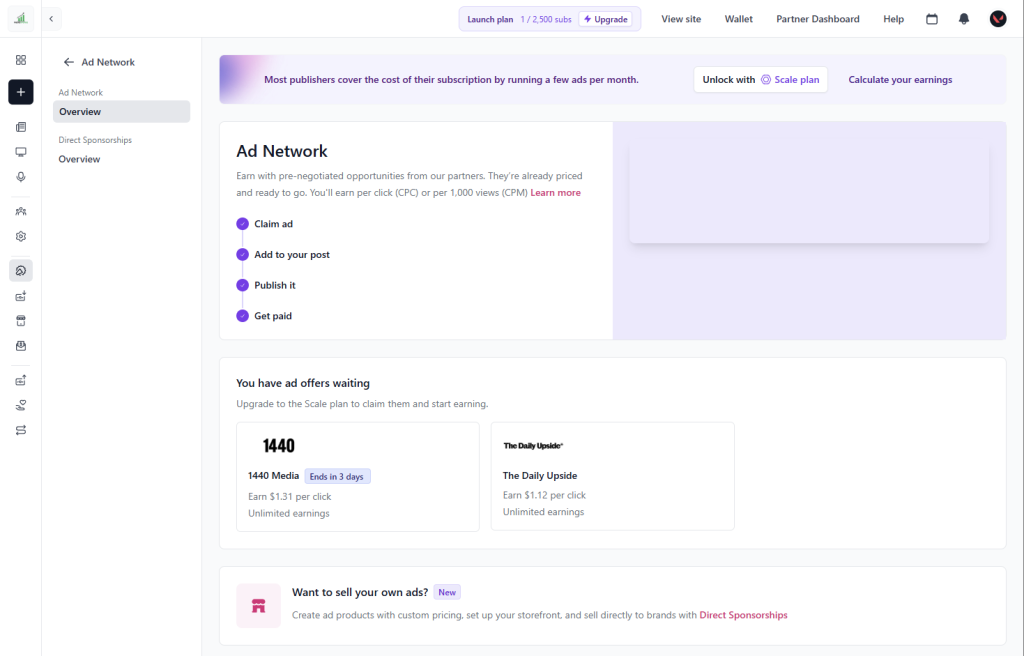Click the New badge beside sell ads
The width and height of the screenshot is (1024, 656).
coord(447,592)
